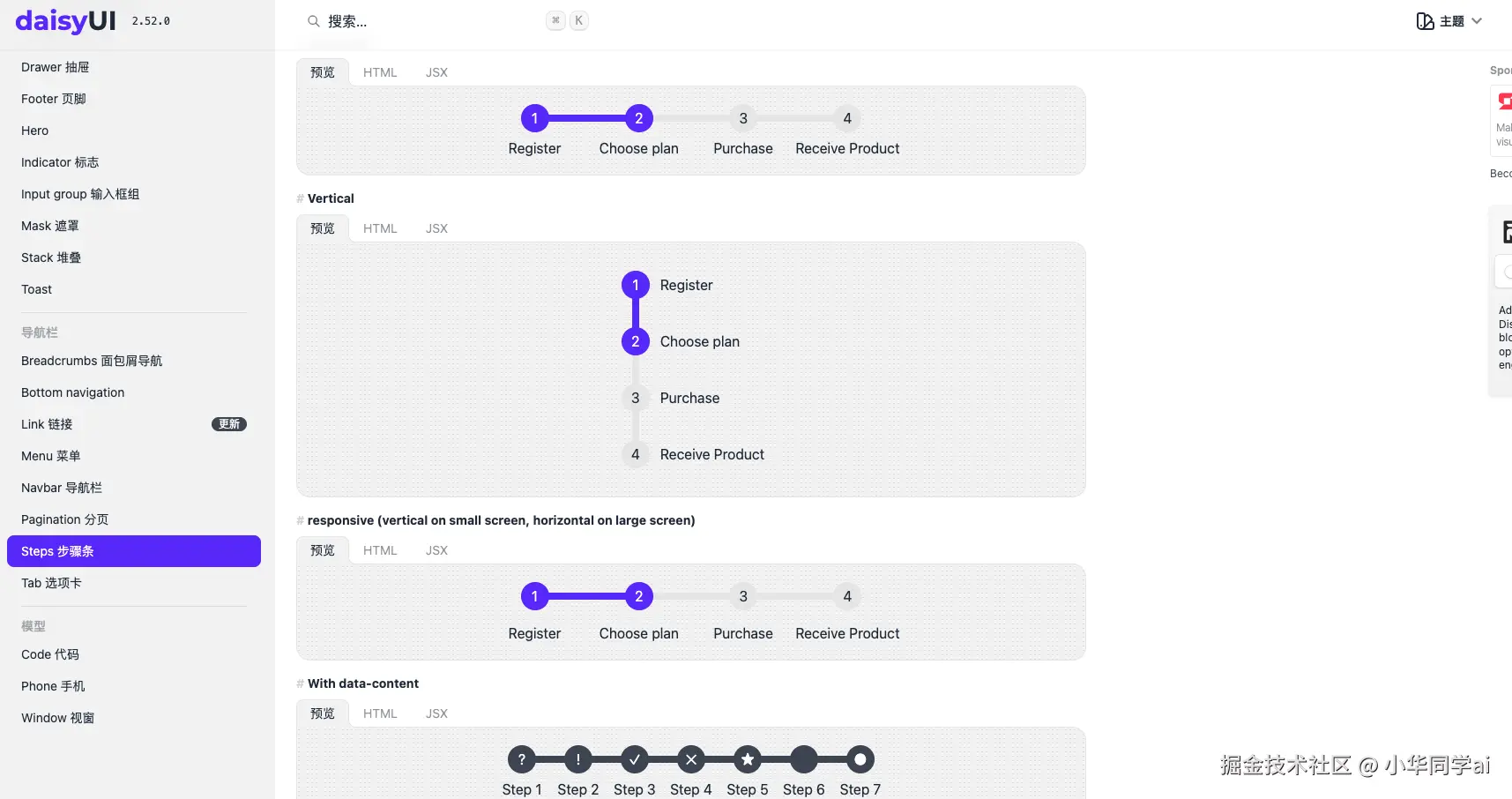Image resolution: width=1512 pixels, height=799 pixels.
Task: Click step 3 Purchase circle in Vertical steps
Action: coord(635,398)
